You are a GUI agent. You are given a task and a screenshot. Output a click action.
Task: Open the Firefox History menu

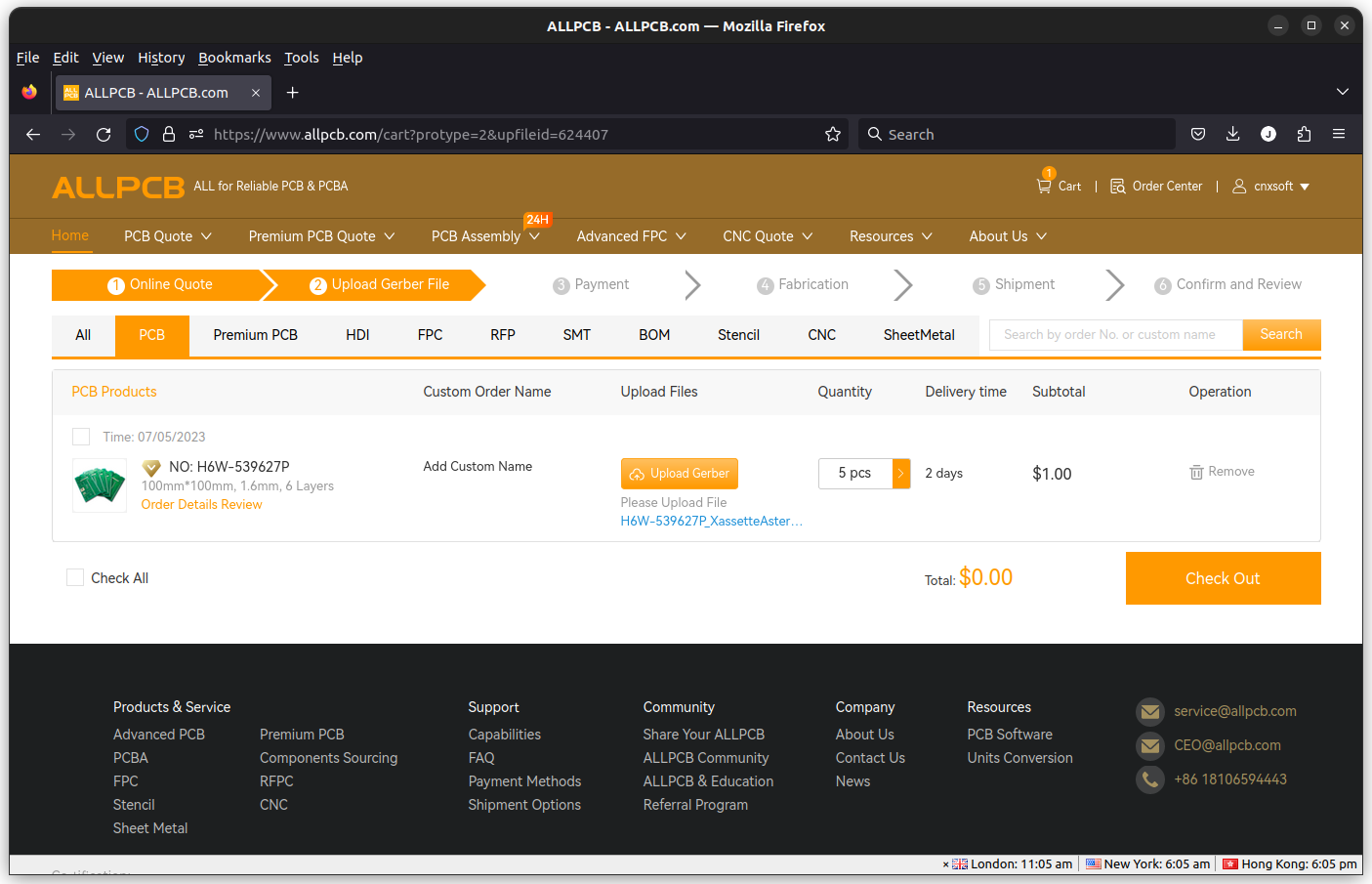161,58
